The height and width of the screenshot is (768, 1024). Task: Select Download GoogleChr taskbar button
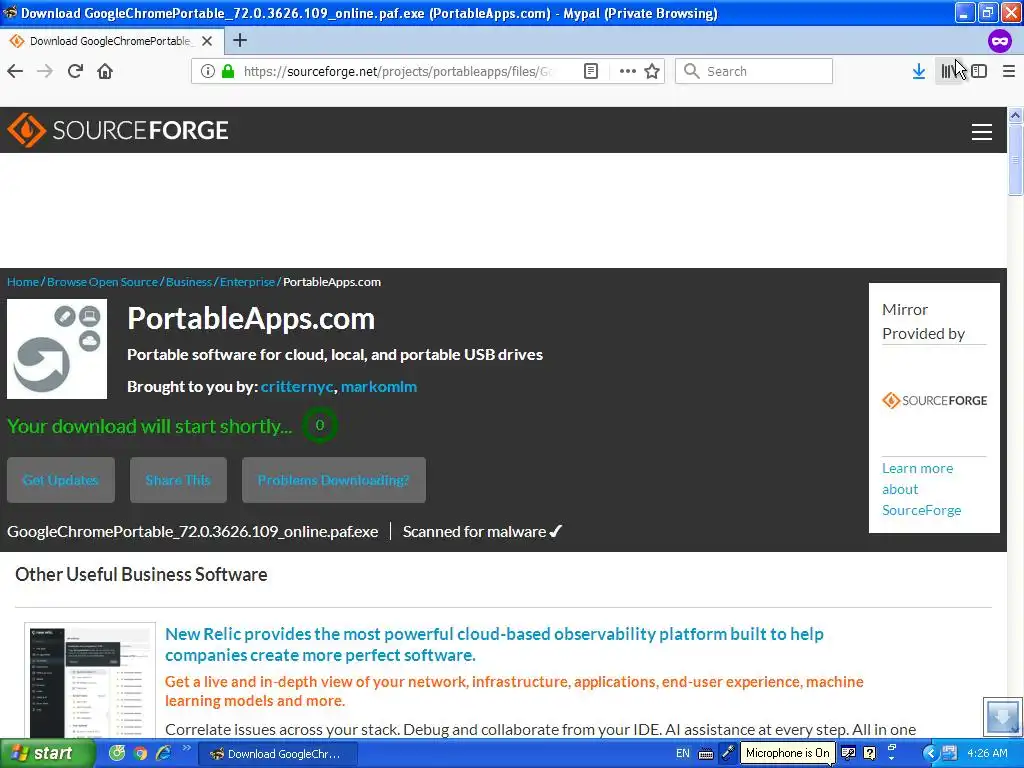(x=277, y=754)
